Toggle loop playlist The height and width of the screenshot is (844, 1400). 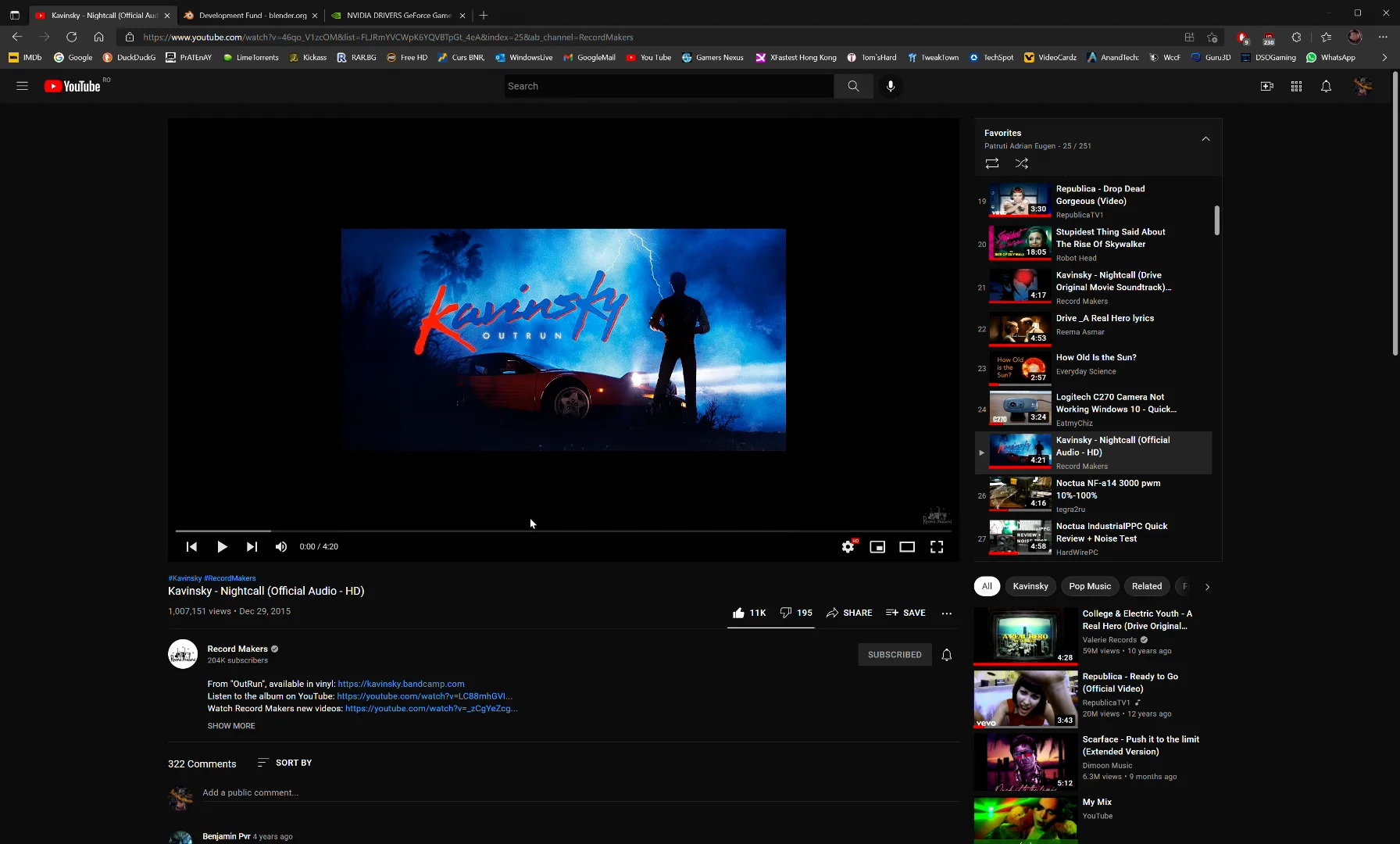[x=992, y=163]
